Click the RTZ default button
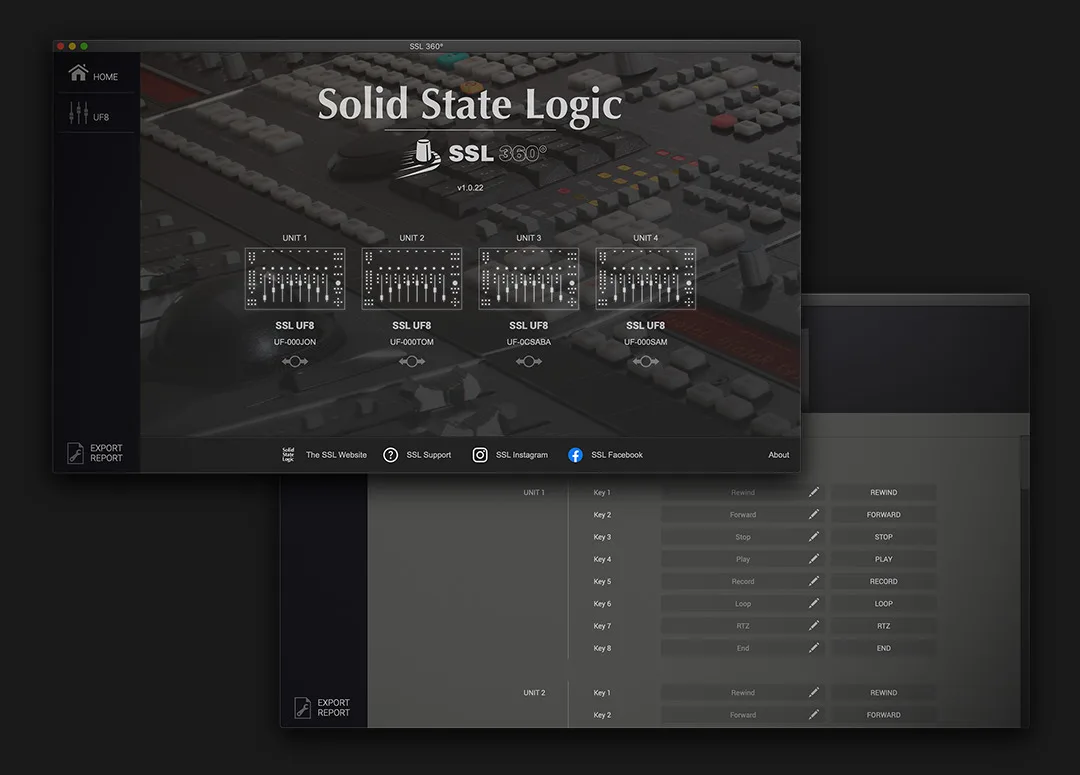This screenshot has height=775, width=1080. coord(883,626)
